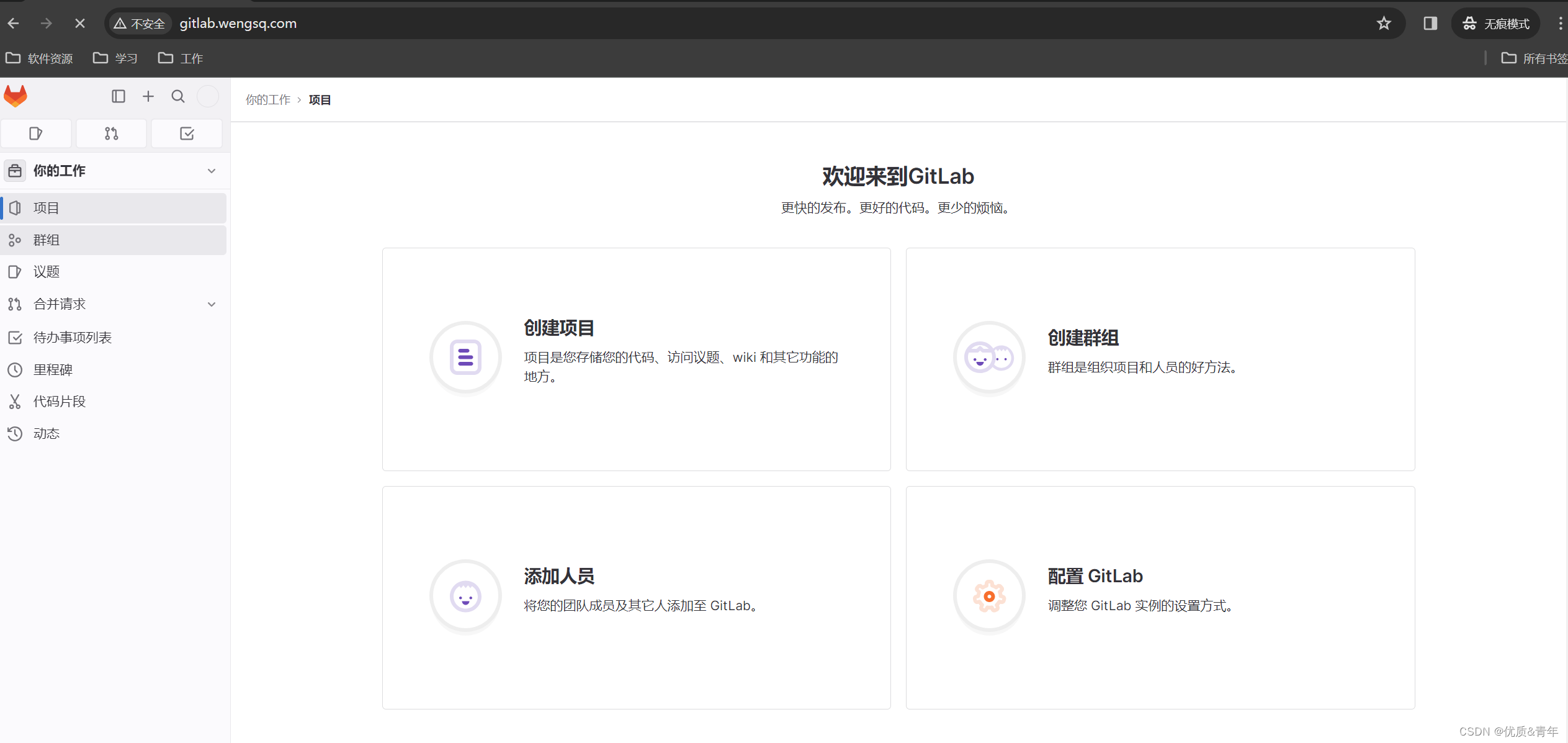Screen dimensions: 1568x743
Task: Open the 学习 bookmarks folder
Action: 115,58
